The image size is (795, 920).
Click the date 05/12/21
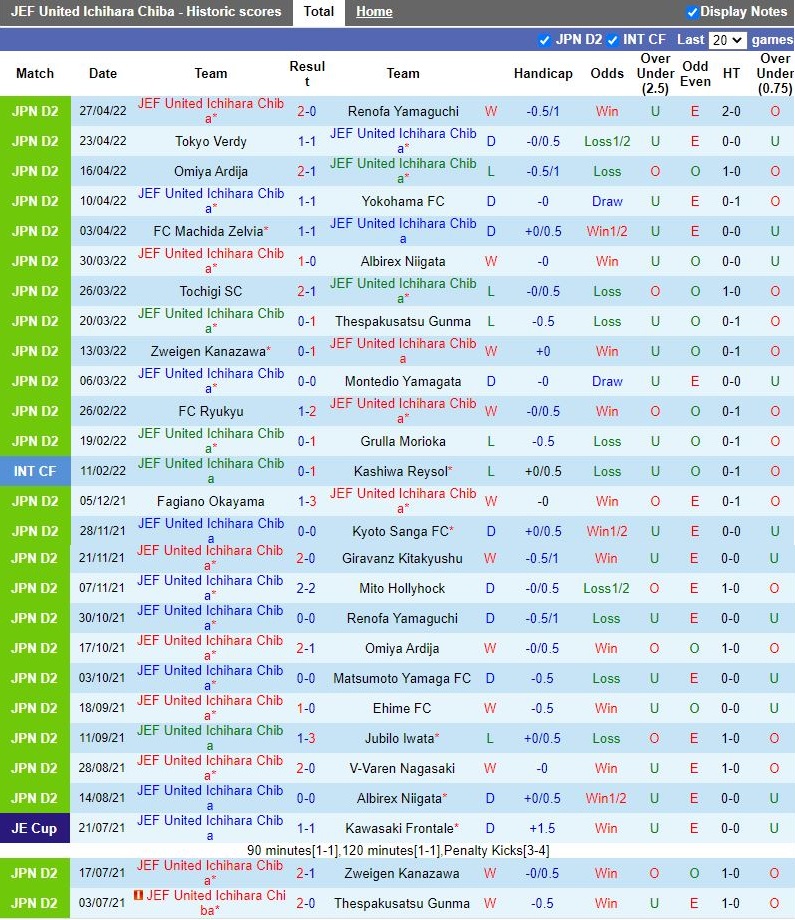click(x=103, y=501)
